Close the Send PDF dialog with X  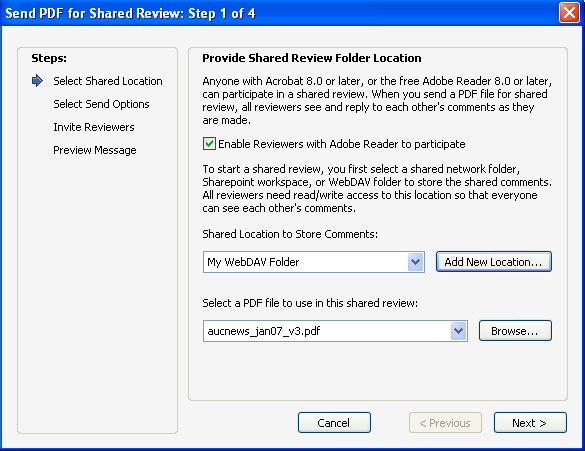569,13
